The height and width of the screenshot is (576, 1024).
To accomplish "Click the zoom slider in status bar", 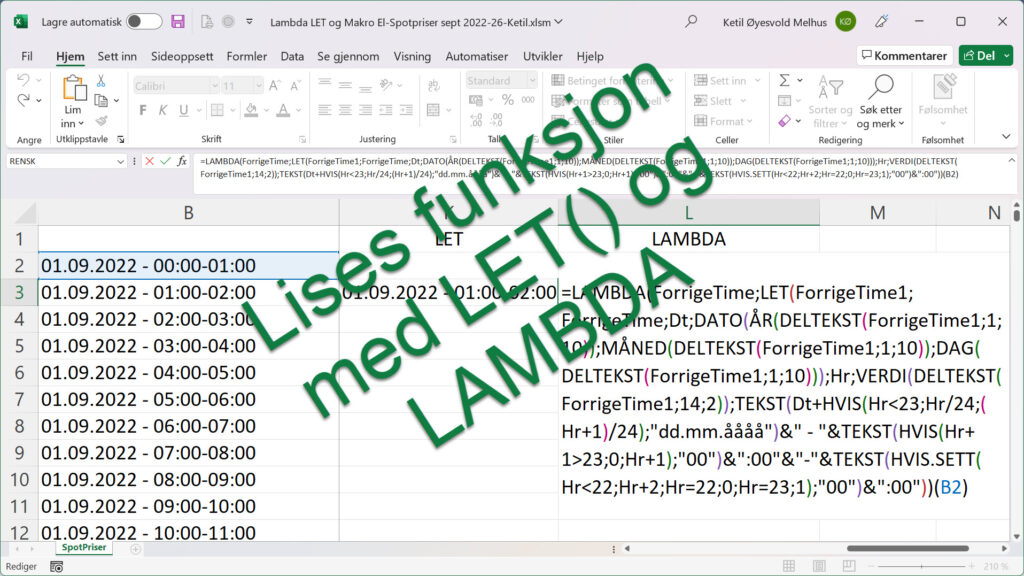I will pos(921,566).
